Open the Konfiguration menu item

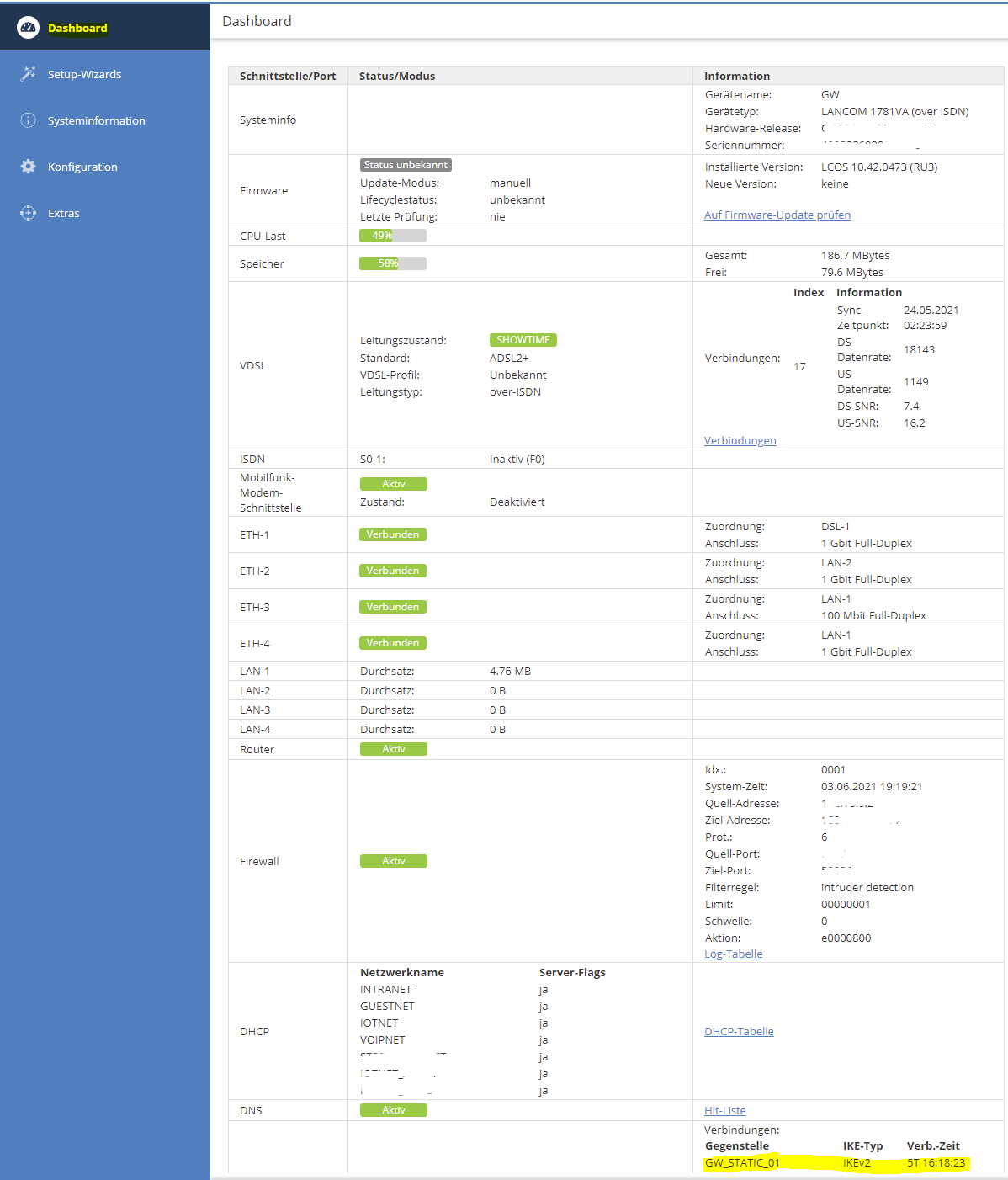105,167
